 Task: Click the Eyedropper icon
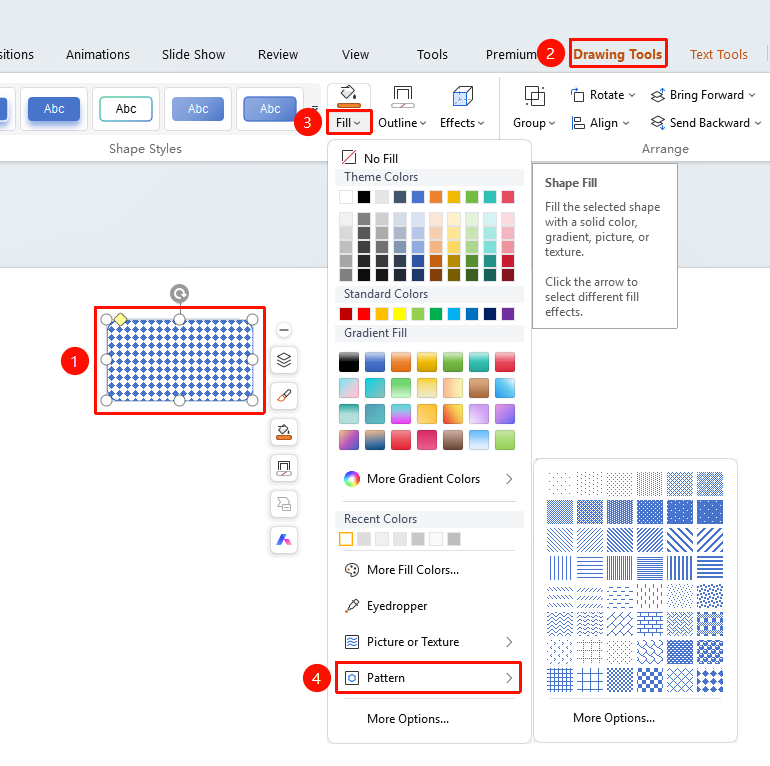(352, 606)
